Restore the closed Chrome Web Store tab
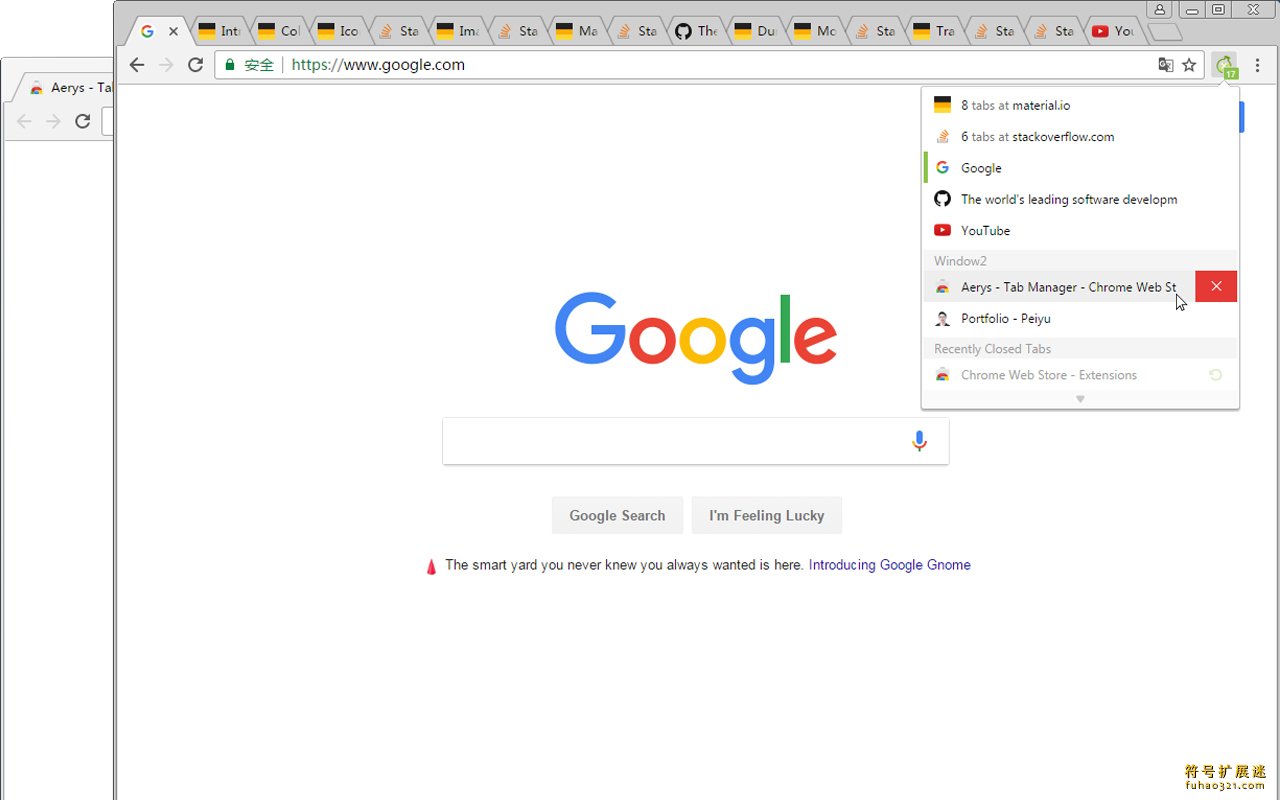 click(1216, 375)
